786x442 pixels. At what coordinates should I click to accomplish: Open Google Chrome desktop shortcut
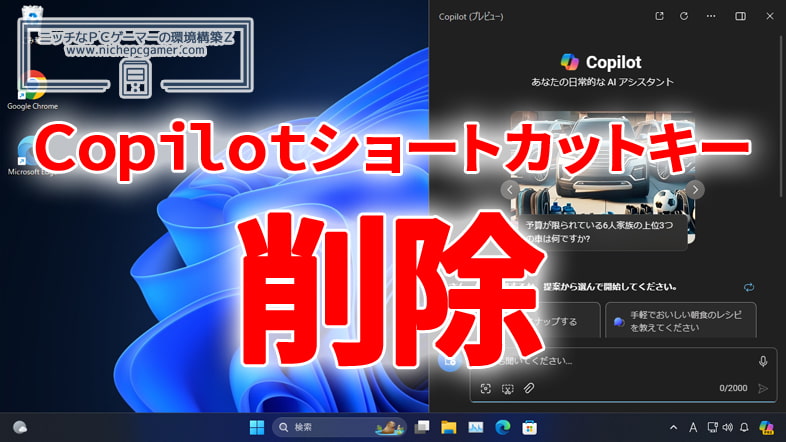click(x=33, y=90)
